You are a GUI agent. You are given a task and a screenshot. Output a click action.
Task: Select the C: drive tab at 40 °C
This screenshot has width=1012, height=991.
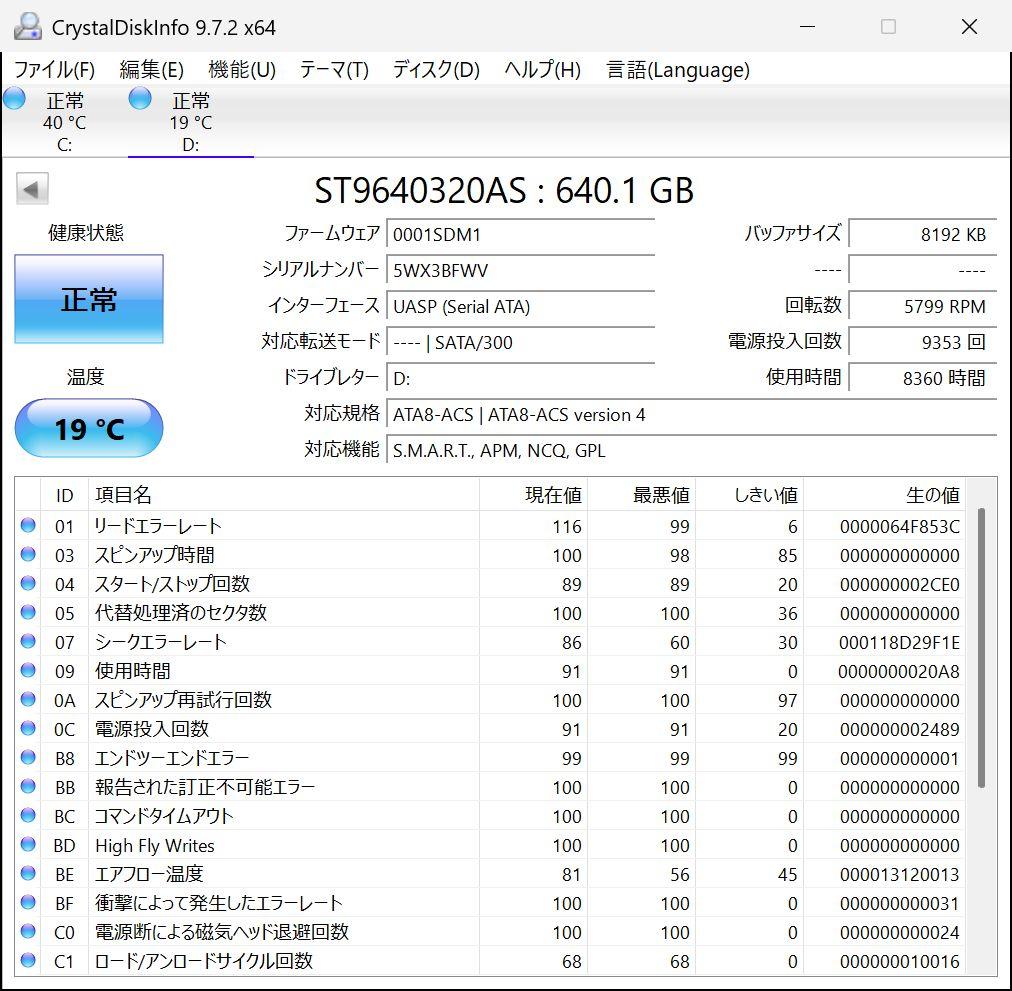[x=64, y=122]
